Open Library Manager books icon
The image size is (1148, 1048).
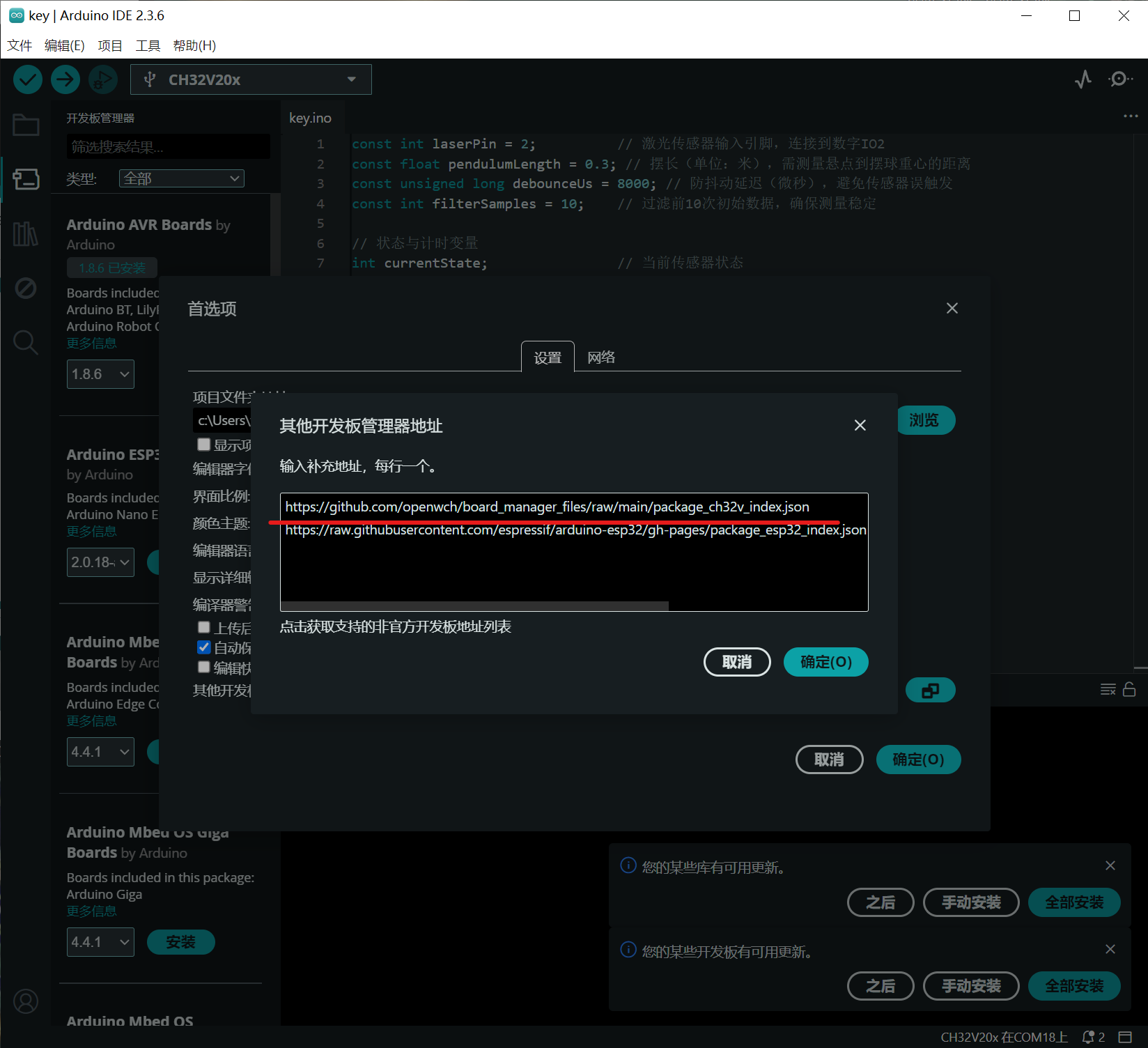click(x=26, y=234)
